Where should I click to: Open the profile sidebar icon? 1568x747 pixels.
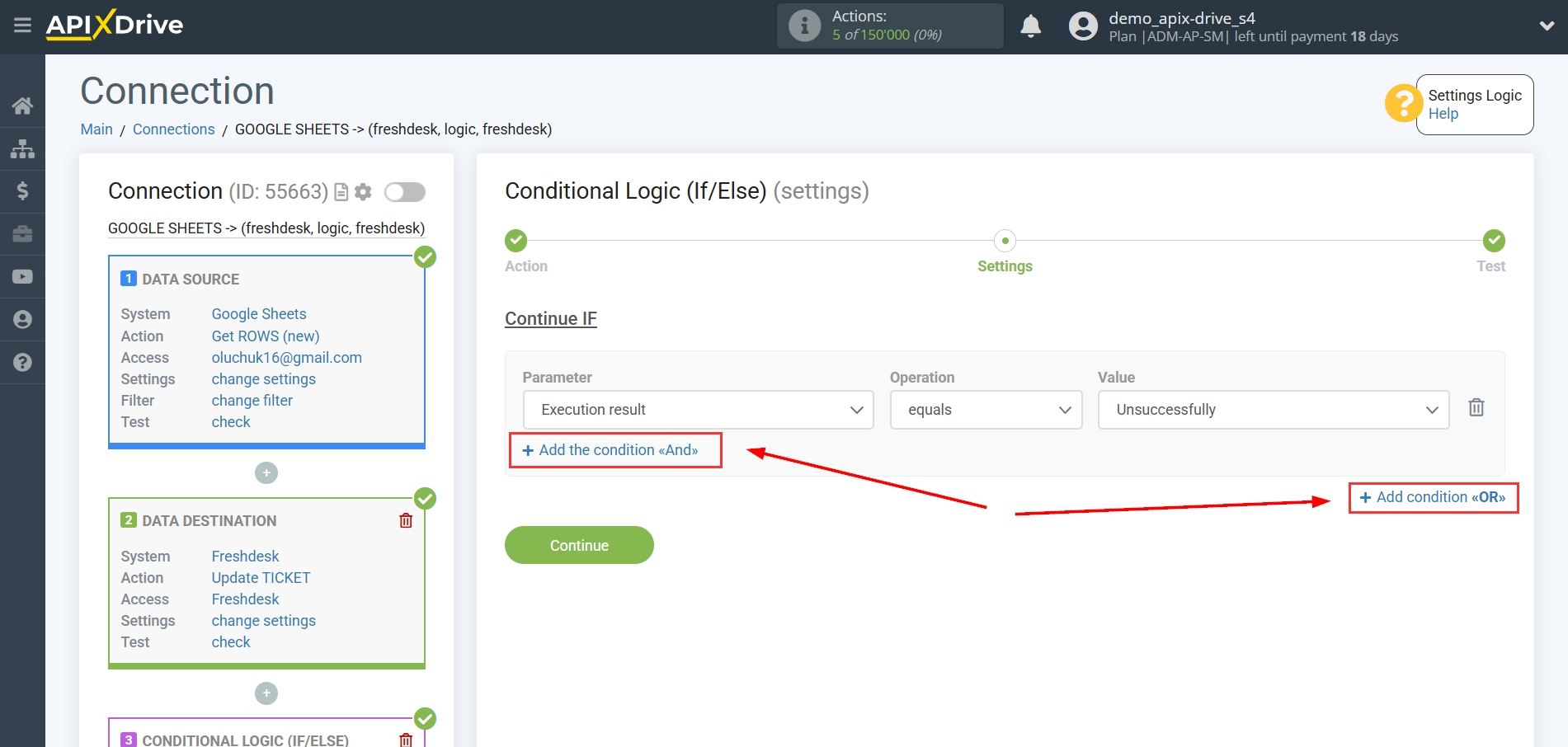[x=22, y=320]
